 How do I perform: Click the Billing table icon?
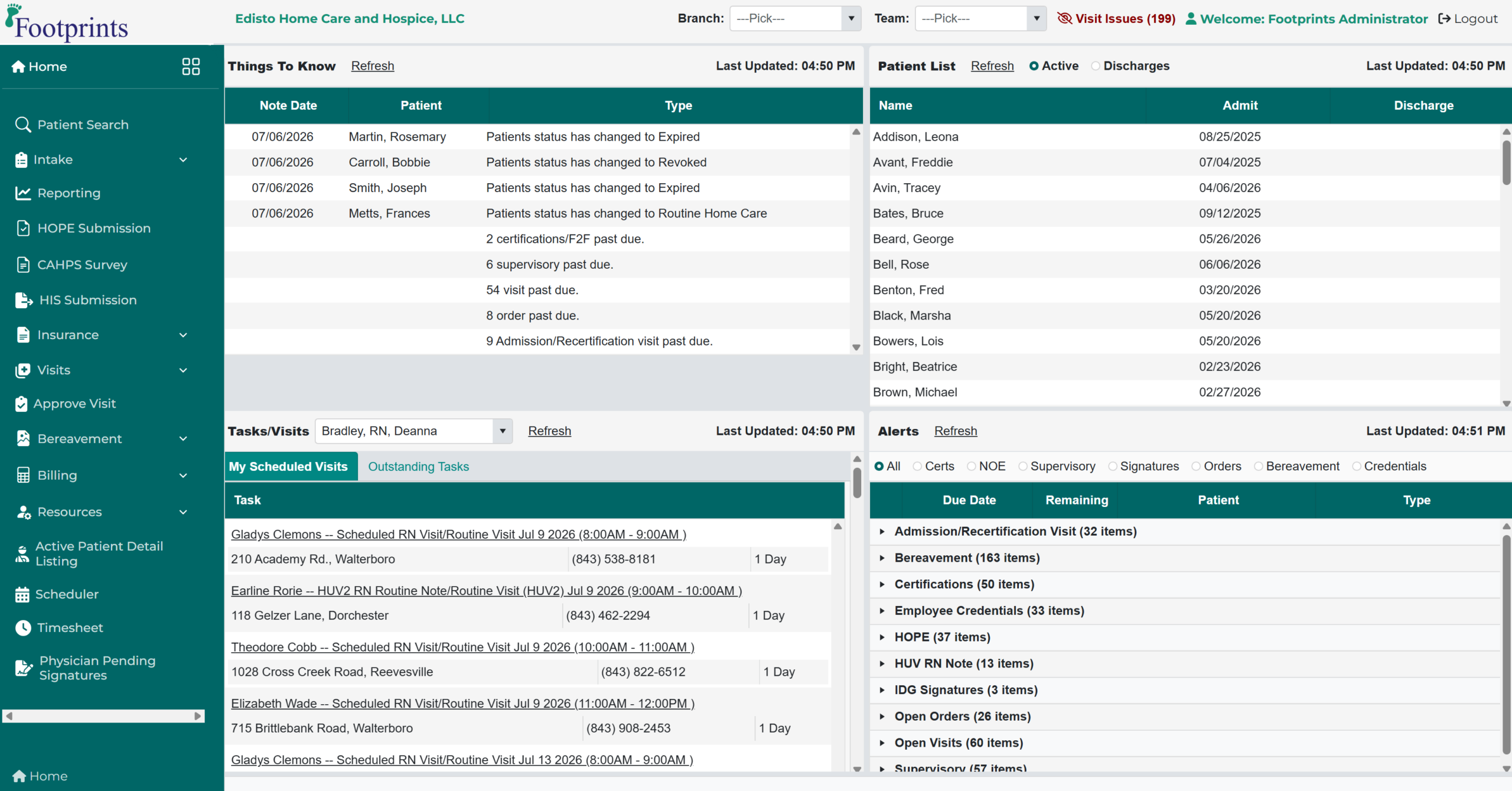[23, 475]
